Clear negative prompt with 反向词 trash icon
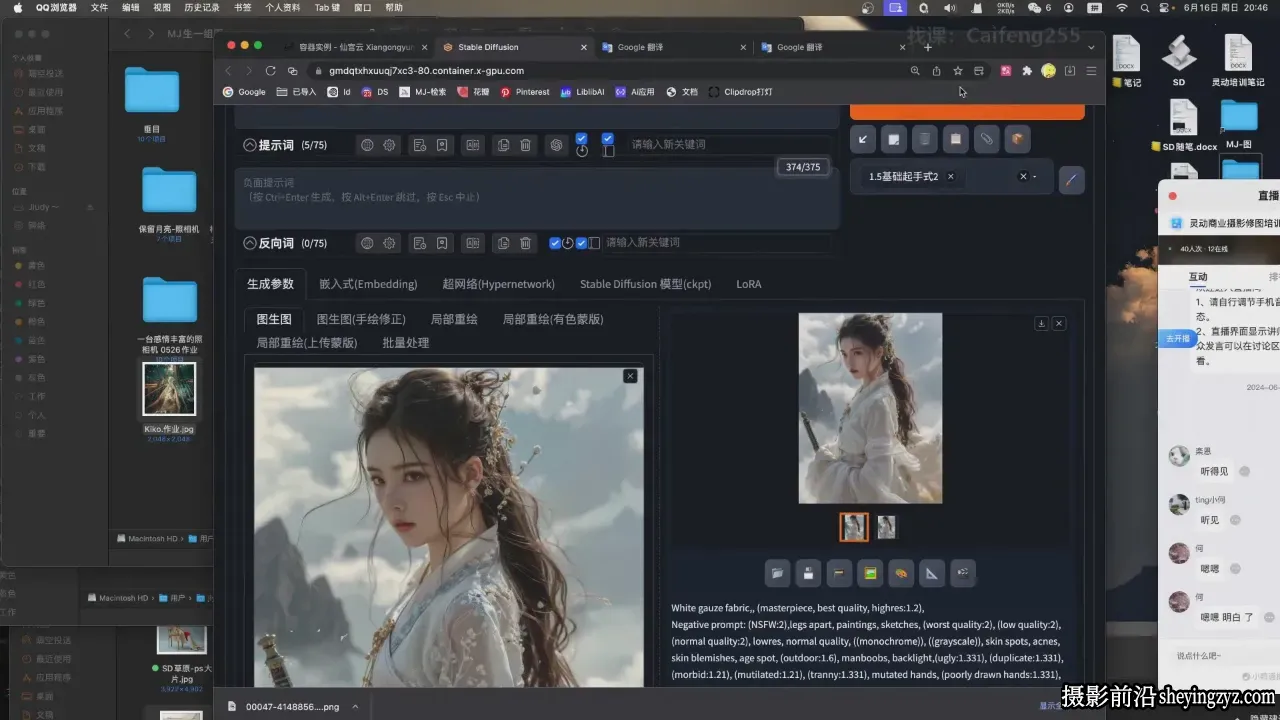Viewport: 1280px width, 720px height. (525, 243)
